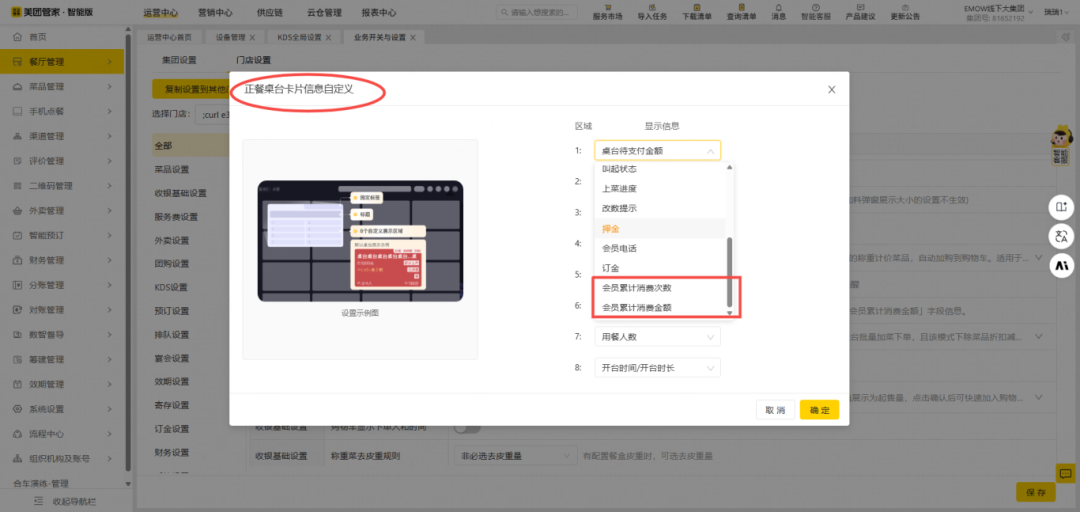Collapse the 桌台待支付金额 dropdown for area 1
1080x512 pixels.
[710, 151]
